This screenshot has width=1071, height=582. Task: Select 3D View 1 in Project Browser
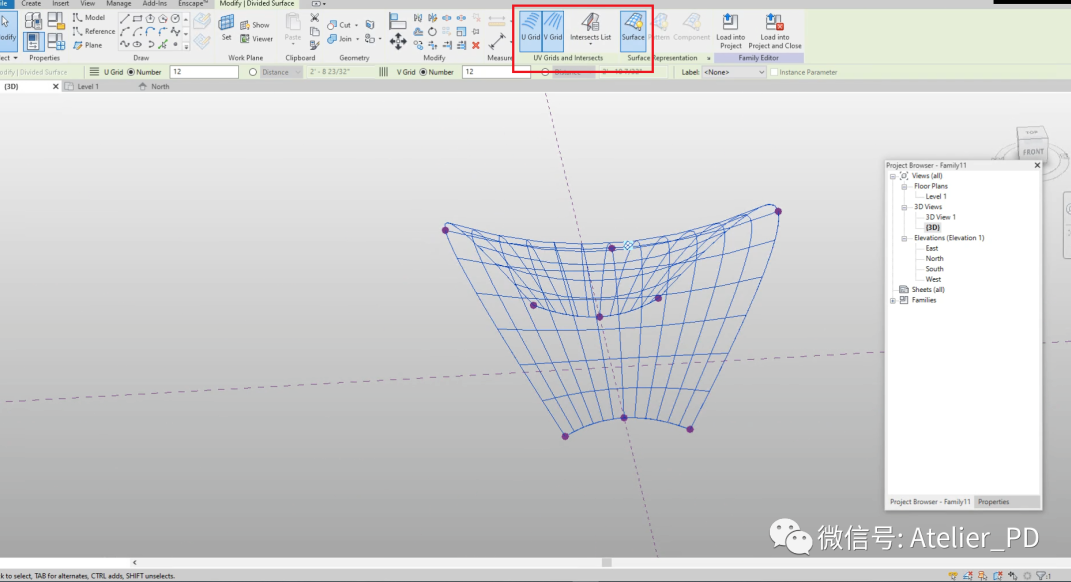point(941,217)
